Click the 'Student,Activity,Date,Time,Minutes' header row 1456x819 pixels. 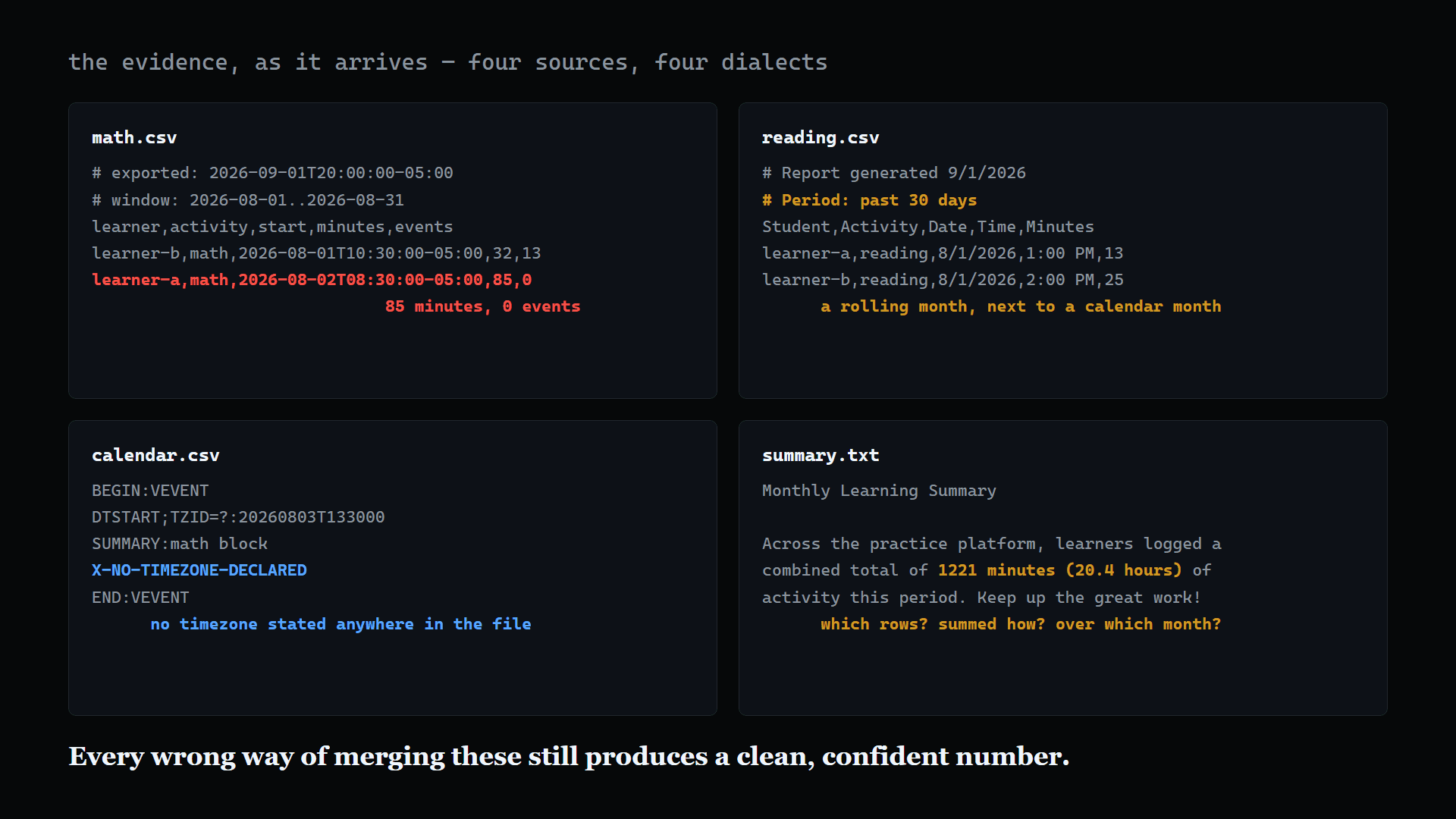click(x=928, y=227)
